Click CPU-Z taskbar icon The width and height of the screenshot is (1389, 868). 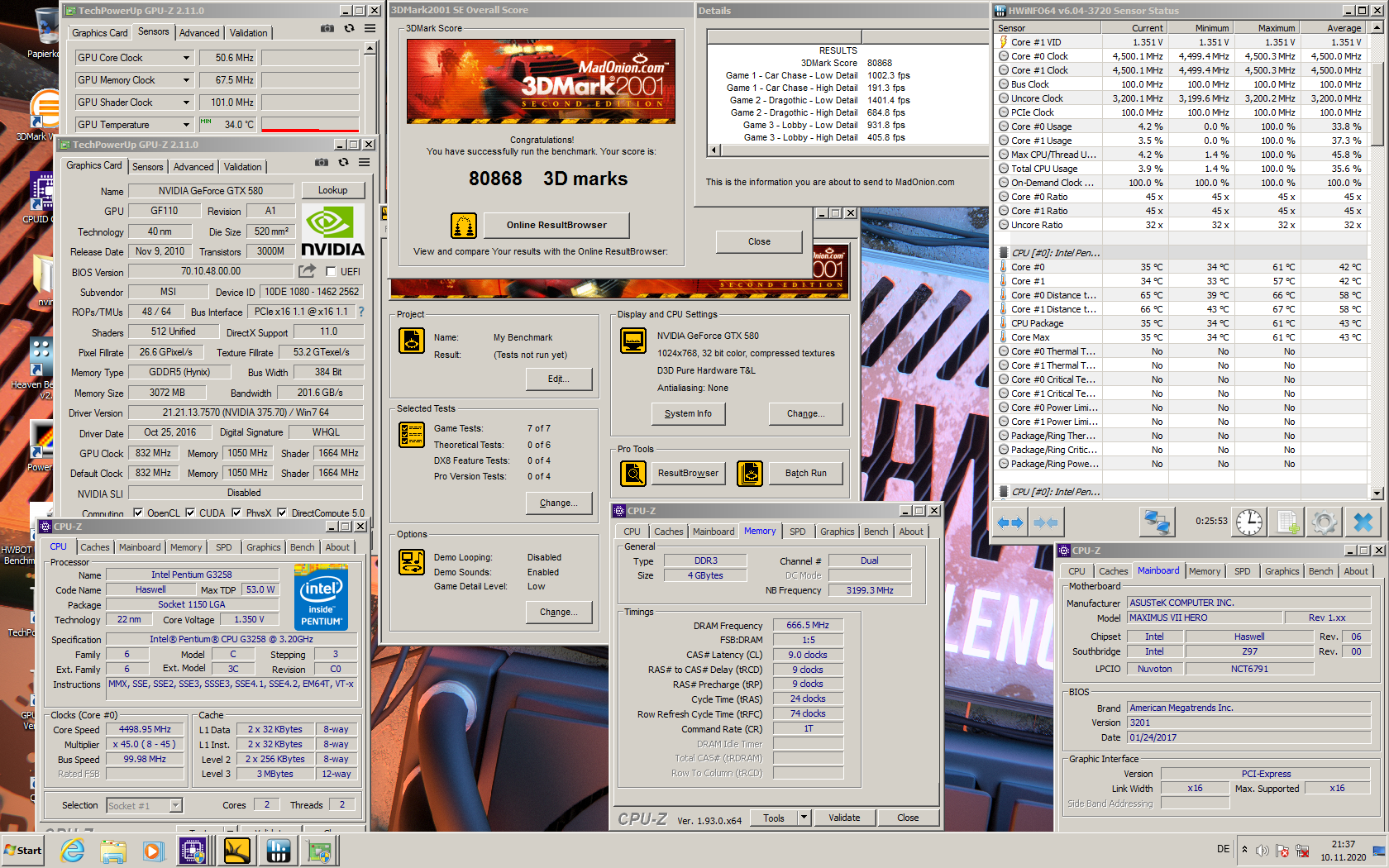[193, 851]
